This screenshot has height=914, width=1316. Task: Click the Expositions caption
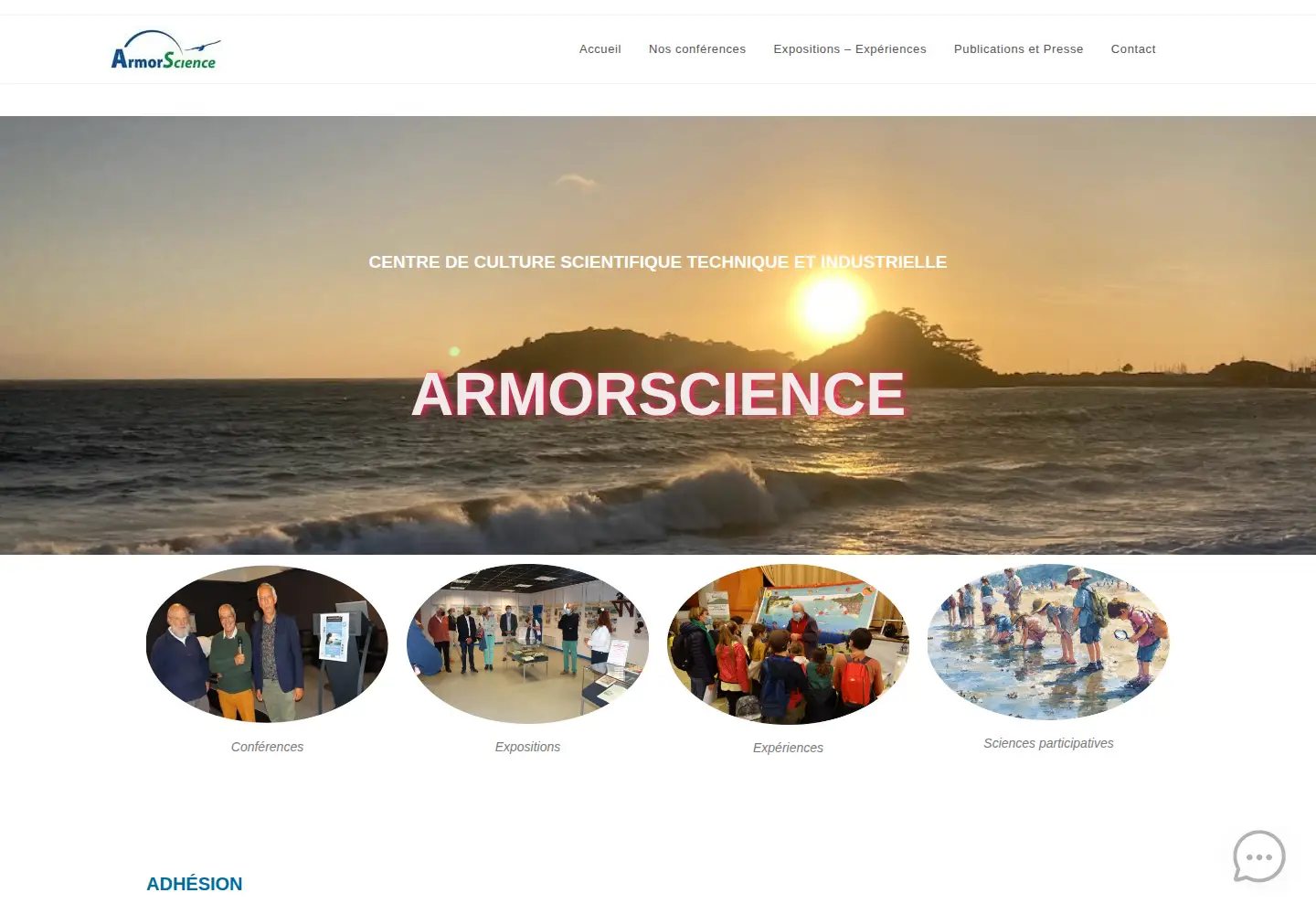click(527, 747)
